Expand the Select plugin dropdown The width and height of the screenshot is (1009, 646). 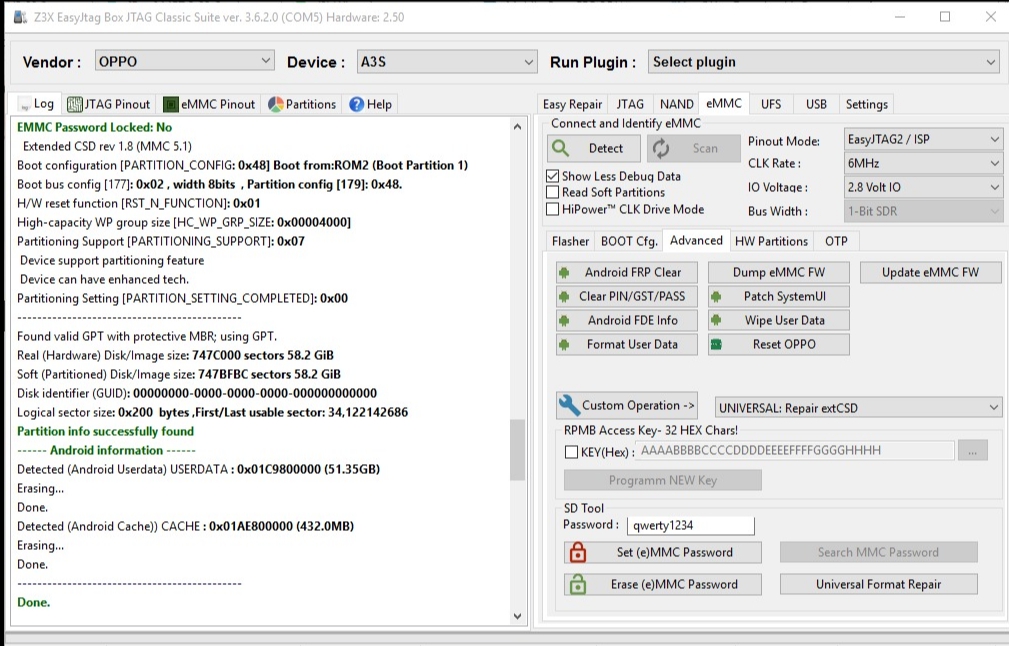tap(824, 62)
